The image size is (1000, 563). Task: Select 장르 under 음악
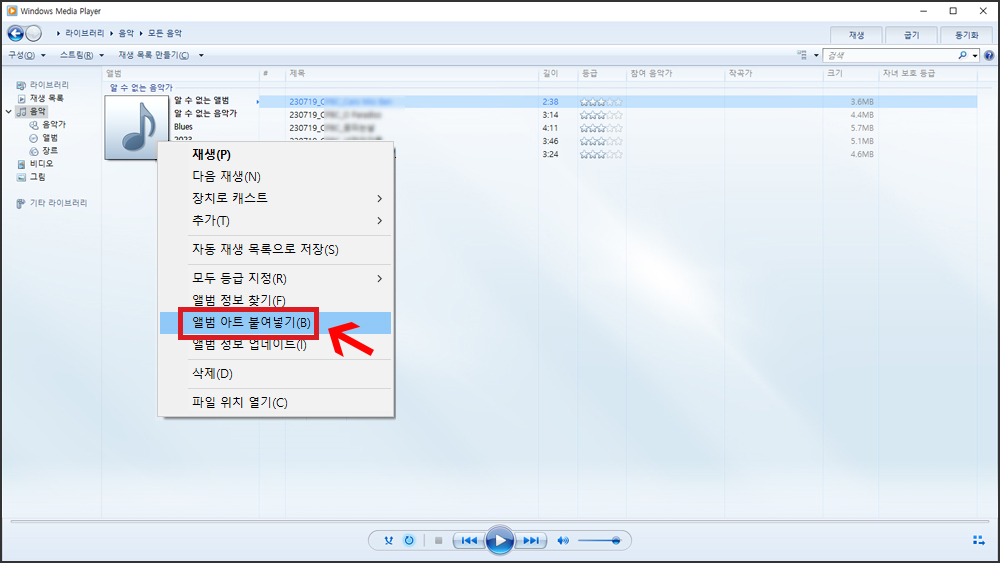point(43,151)
